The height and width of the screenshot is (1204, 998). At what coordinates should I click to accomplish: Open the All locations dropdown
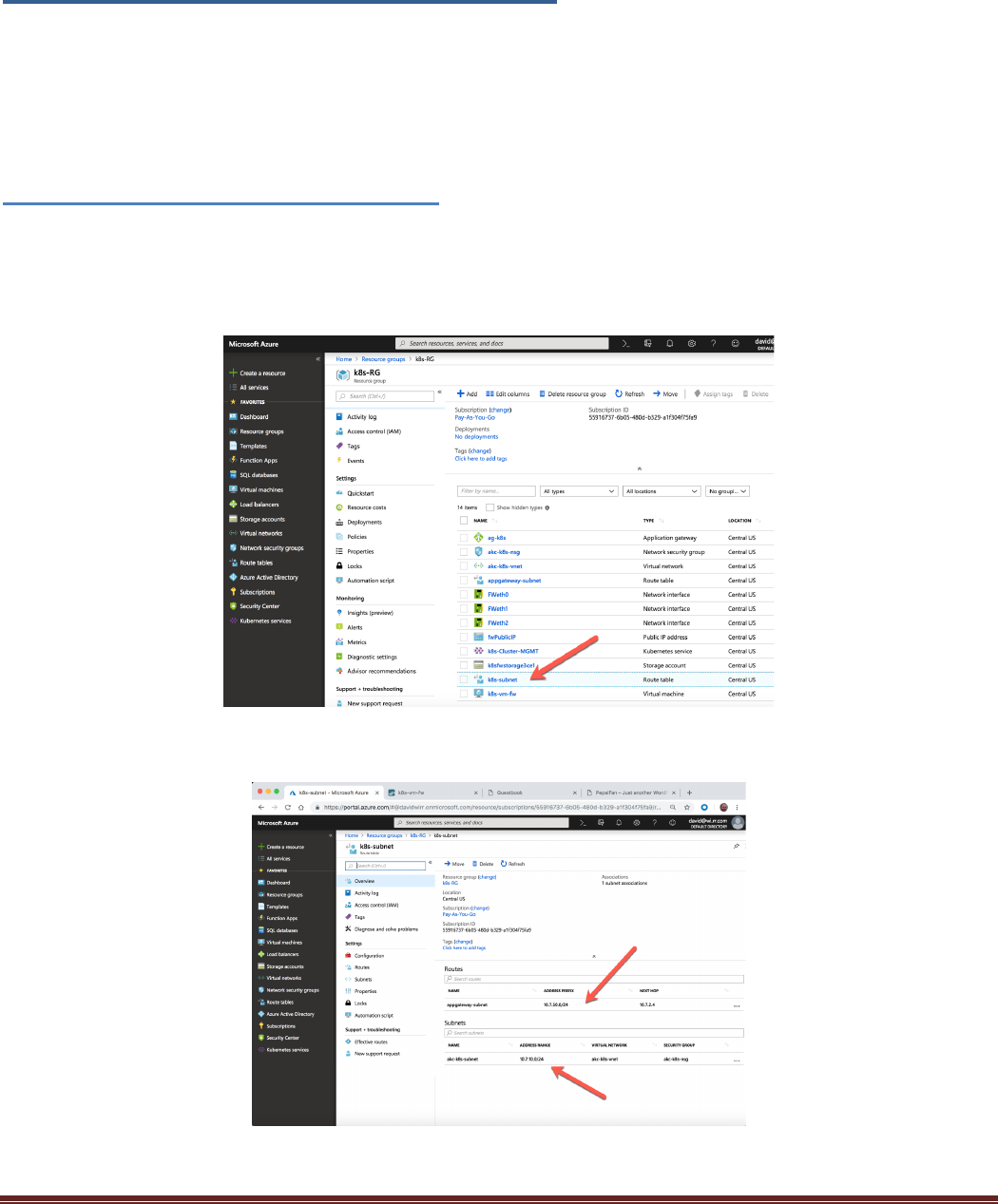tap(662, 491)
